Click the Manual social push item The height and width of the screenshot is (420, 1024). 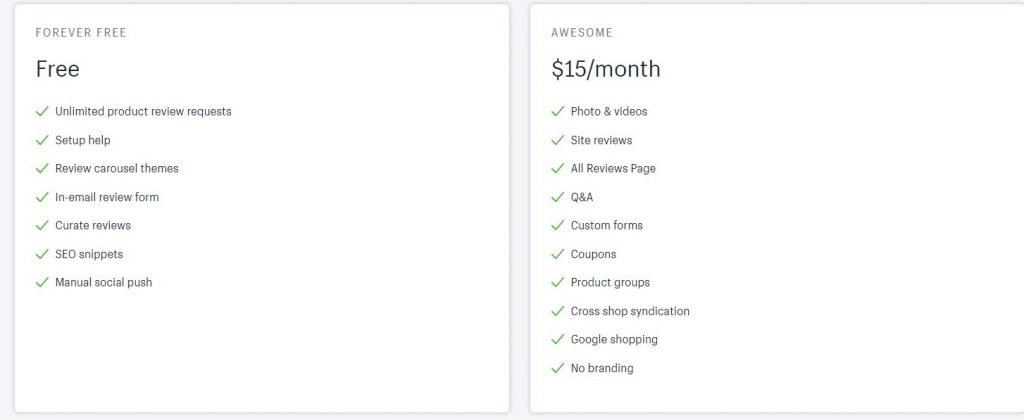[x=104, y=282]
